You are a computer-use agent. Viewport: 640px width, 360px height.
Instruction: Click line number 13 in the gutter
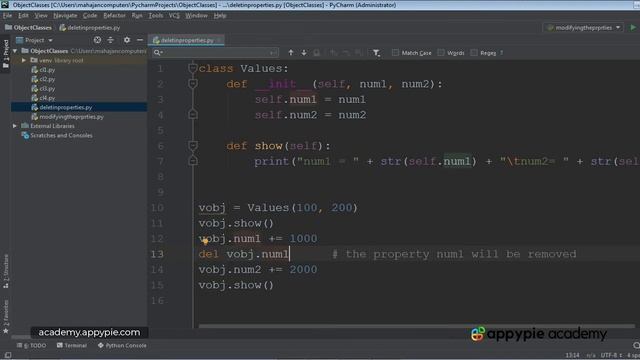click(x=157, y=254)
